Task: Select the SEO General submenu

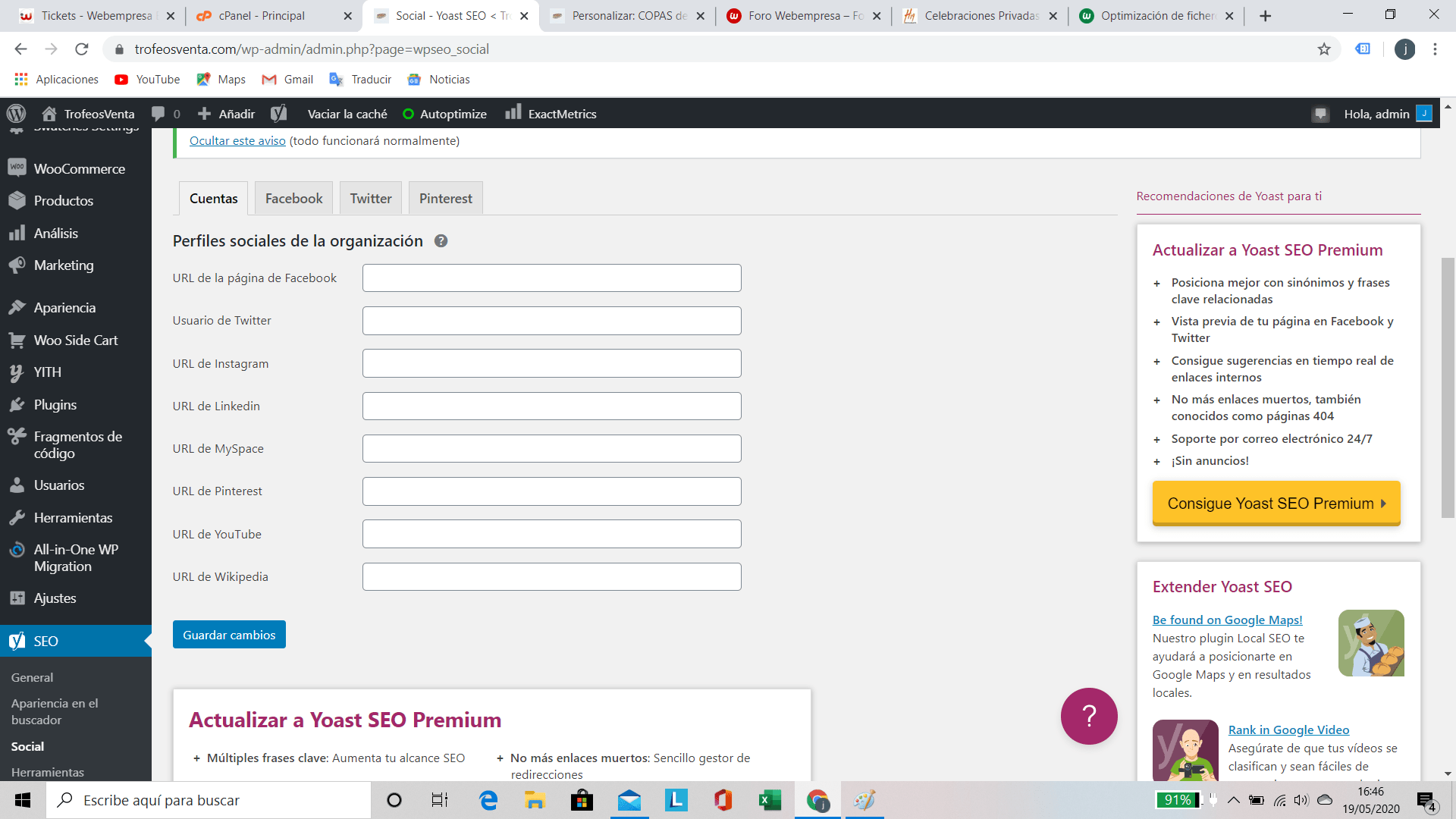Action: click(x=32, y=677)
